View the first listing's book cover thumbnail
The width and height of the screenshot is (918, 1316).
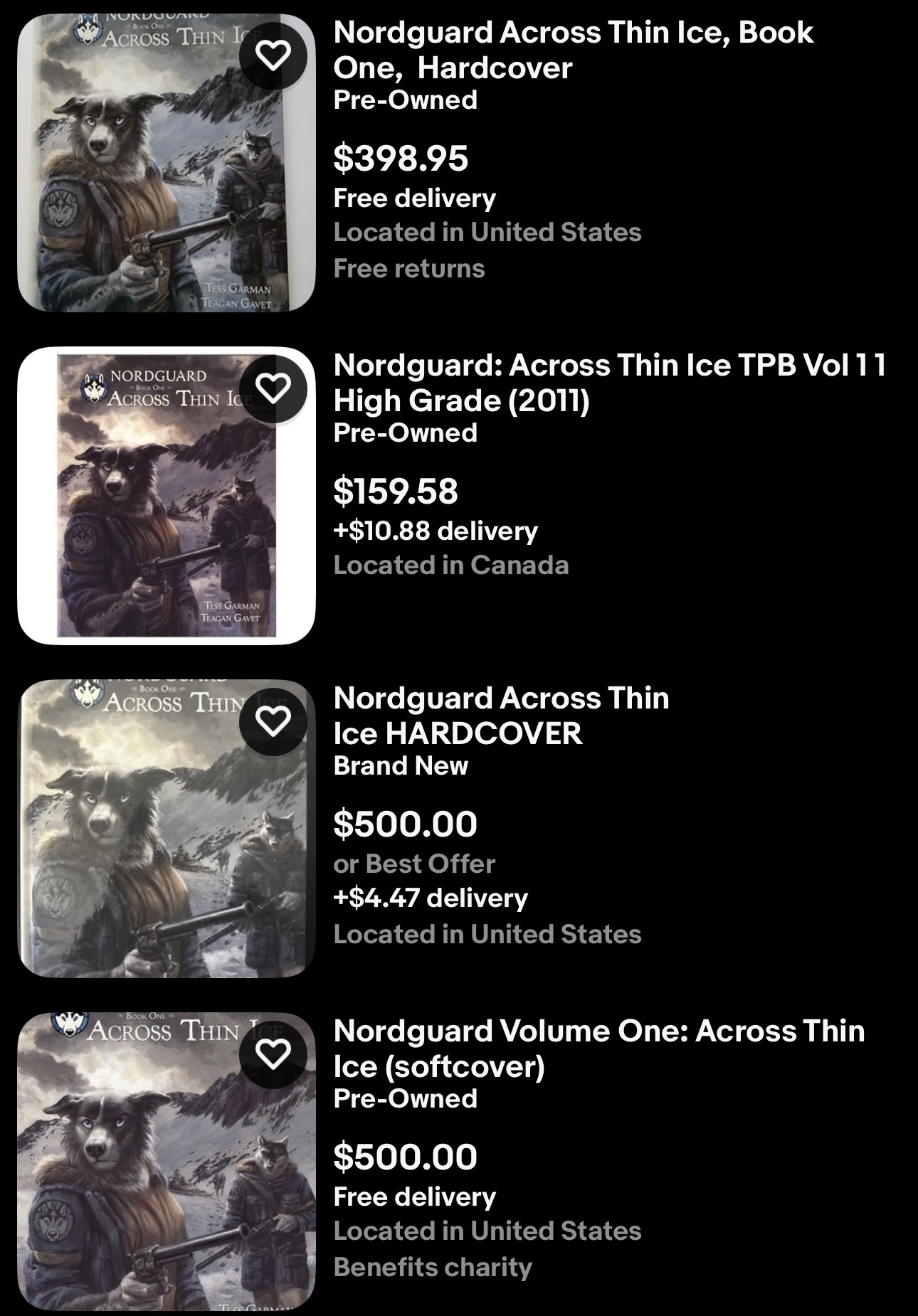coord(167,163)
